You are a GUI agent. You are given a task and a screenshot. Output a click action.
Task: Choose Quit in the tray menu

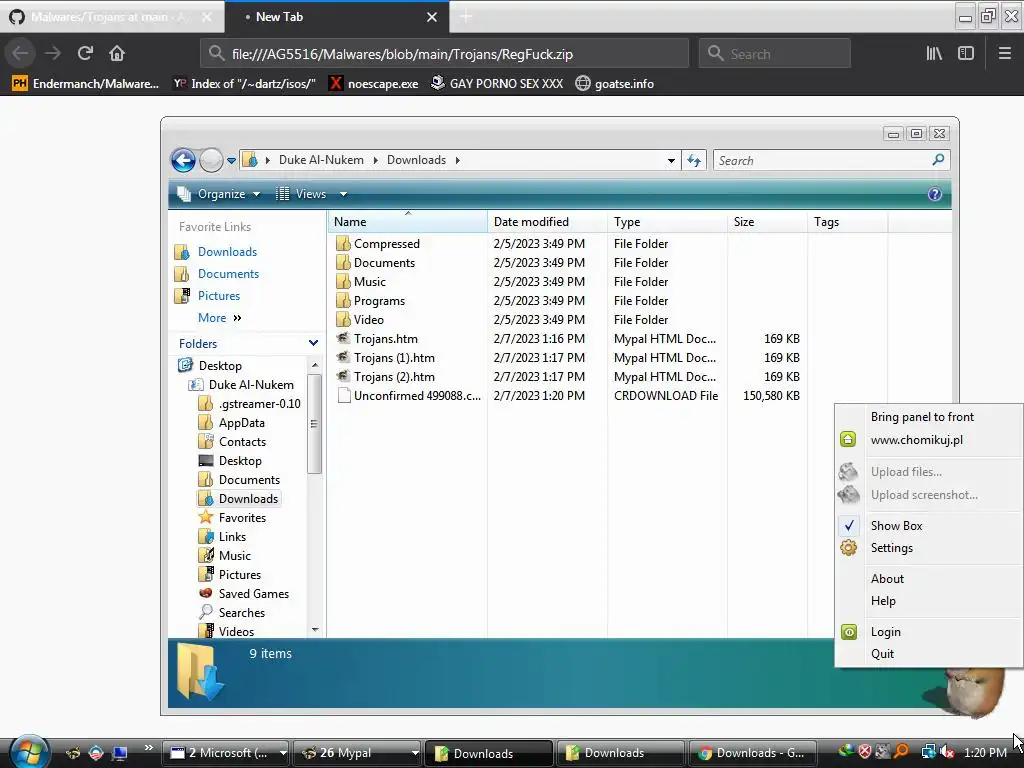click(882, 654)
